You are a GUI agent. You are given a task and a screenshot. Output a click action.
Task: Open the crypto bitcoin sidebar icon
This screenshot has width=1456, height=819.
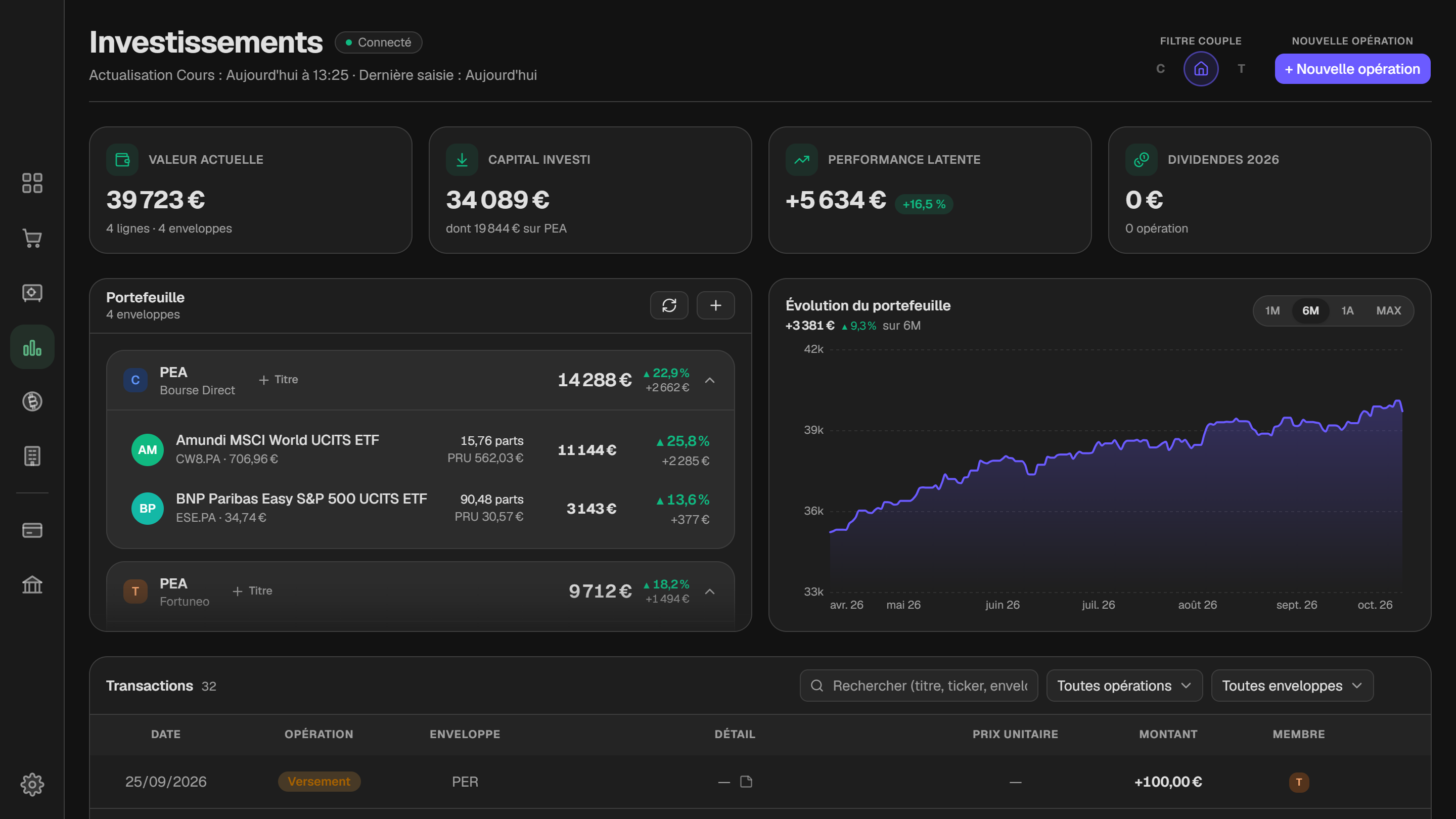click(32, 401)
